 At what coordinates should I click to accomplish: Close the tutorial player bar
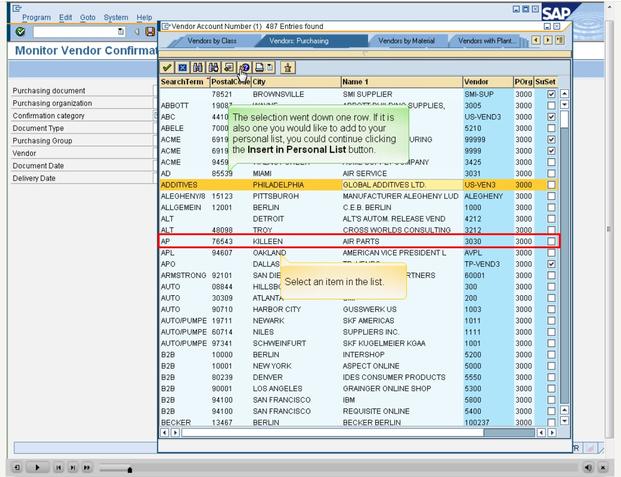point(603,467)
